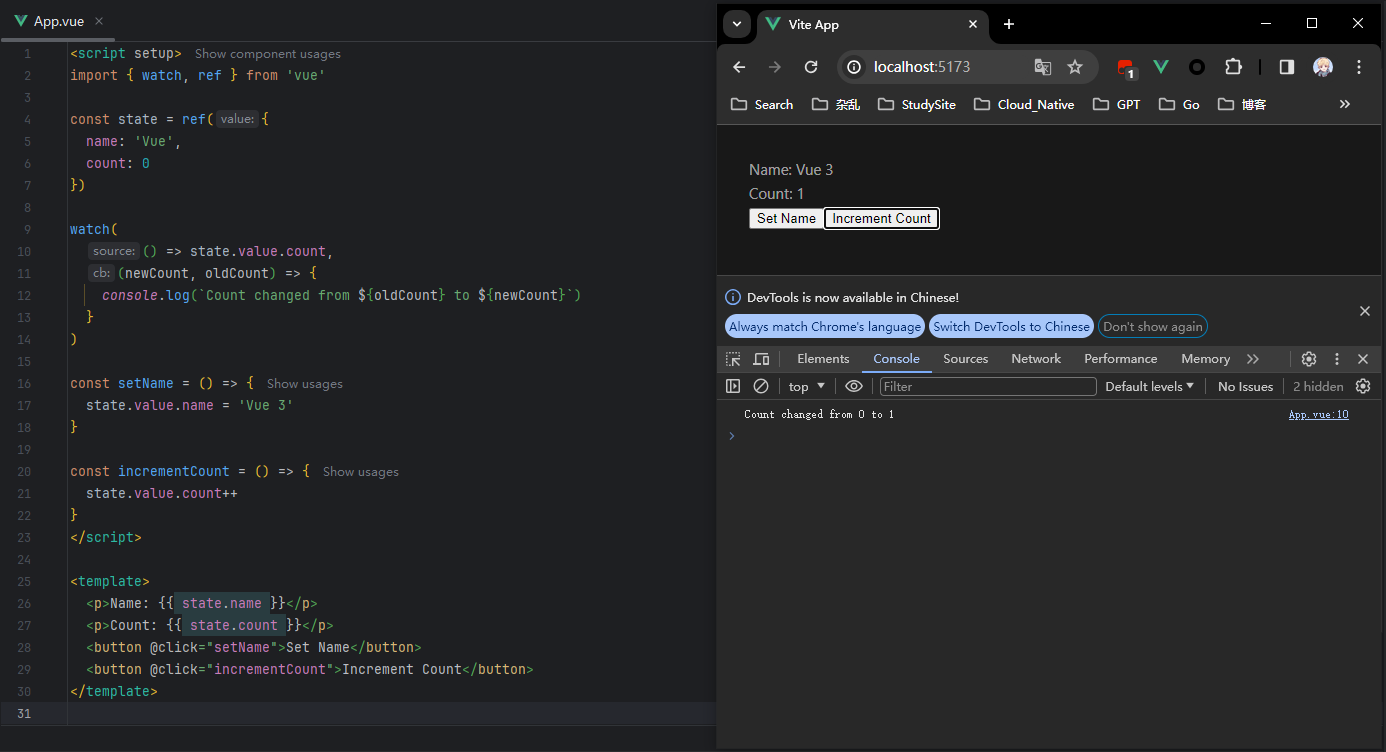The width and height of the screenshot is (1386, 752).
Task: Switch to the Performance tab
Action: (x=1120, y=359)
